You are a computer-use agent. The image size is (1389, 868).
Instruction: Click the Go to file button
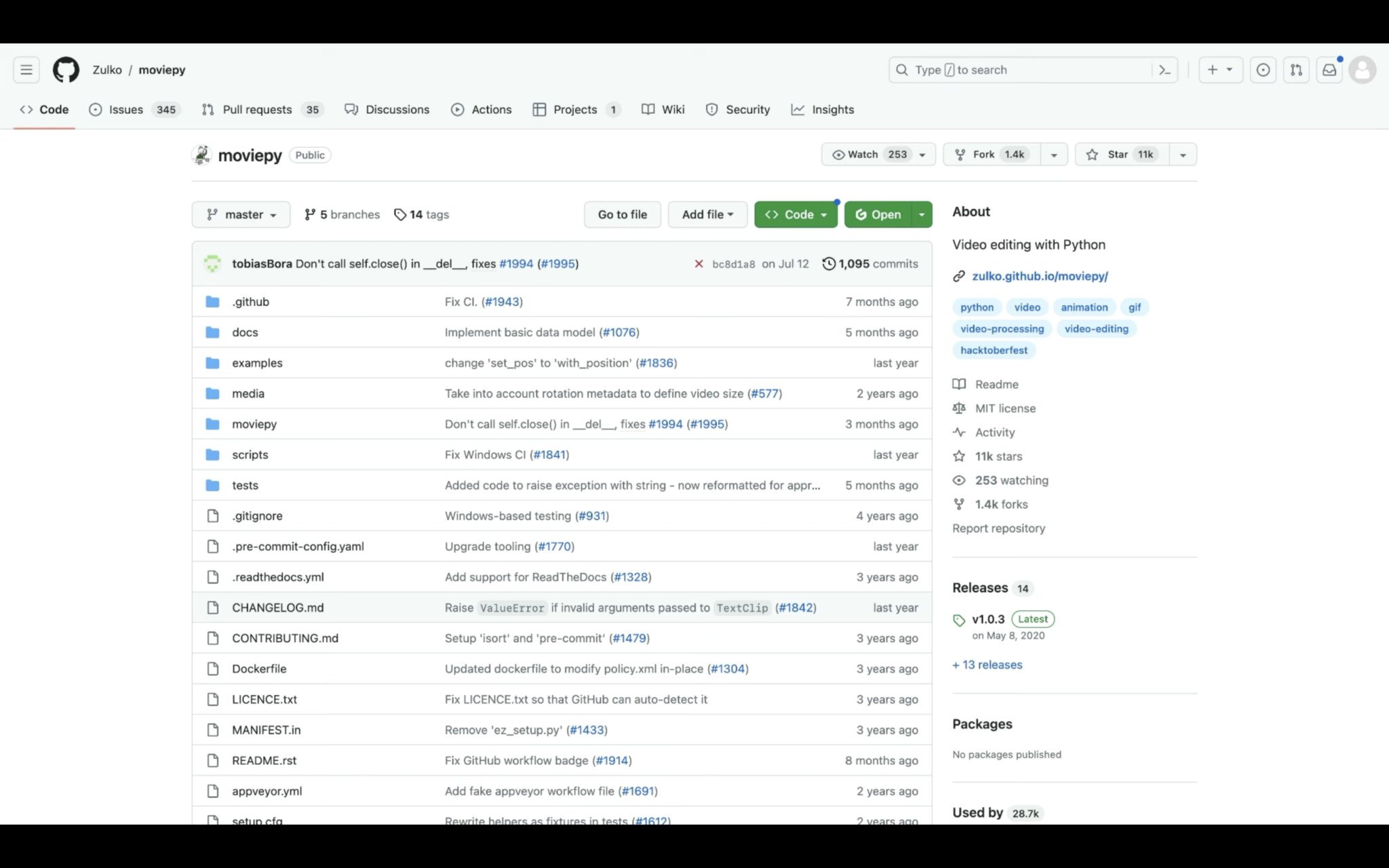pyautogui.click(x=621, y=214)
